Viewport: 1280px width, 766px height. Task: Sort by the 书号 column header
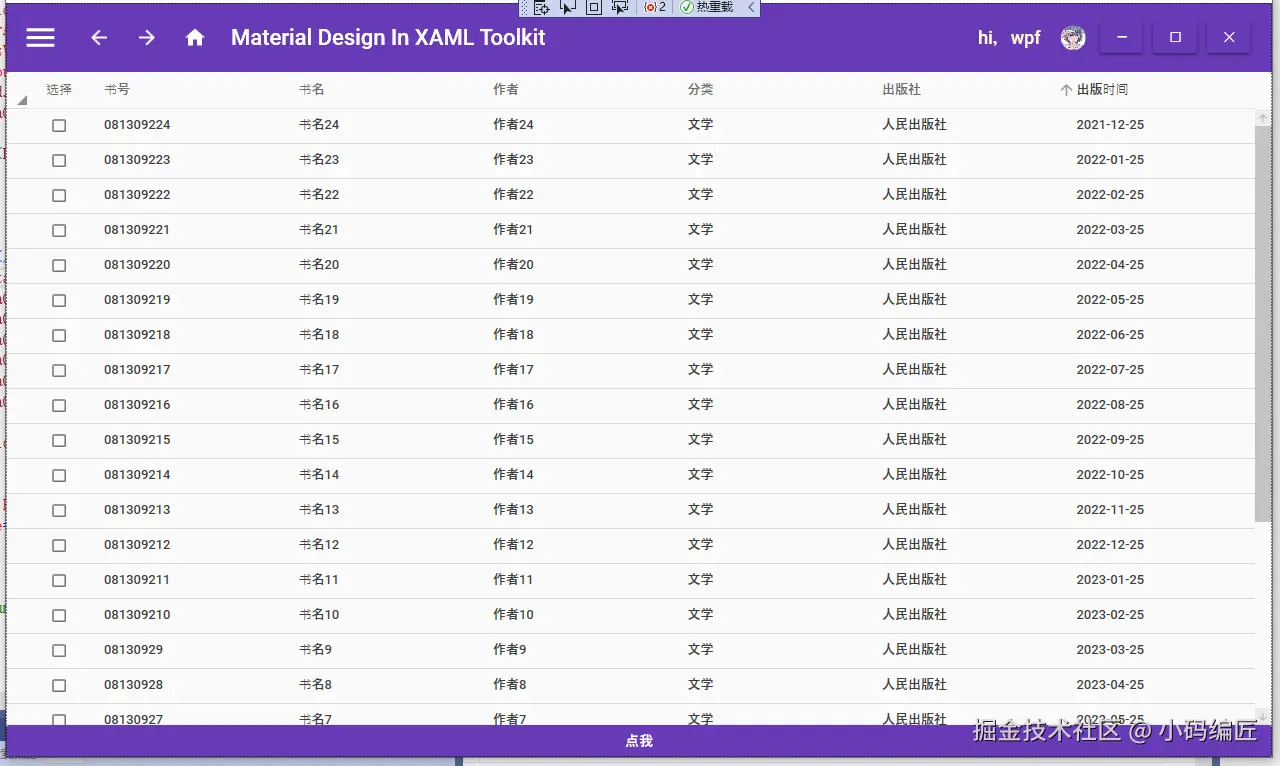(117, 89)
